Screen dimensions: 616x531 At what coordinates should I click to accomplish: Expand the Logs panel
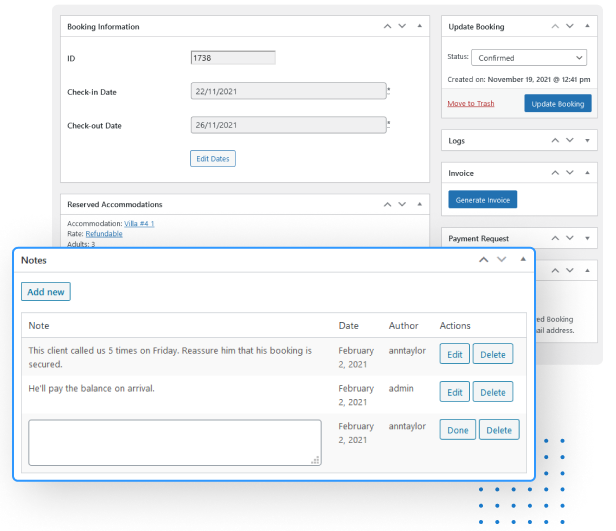(587, 140)
